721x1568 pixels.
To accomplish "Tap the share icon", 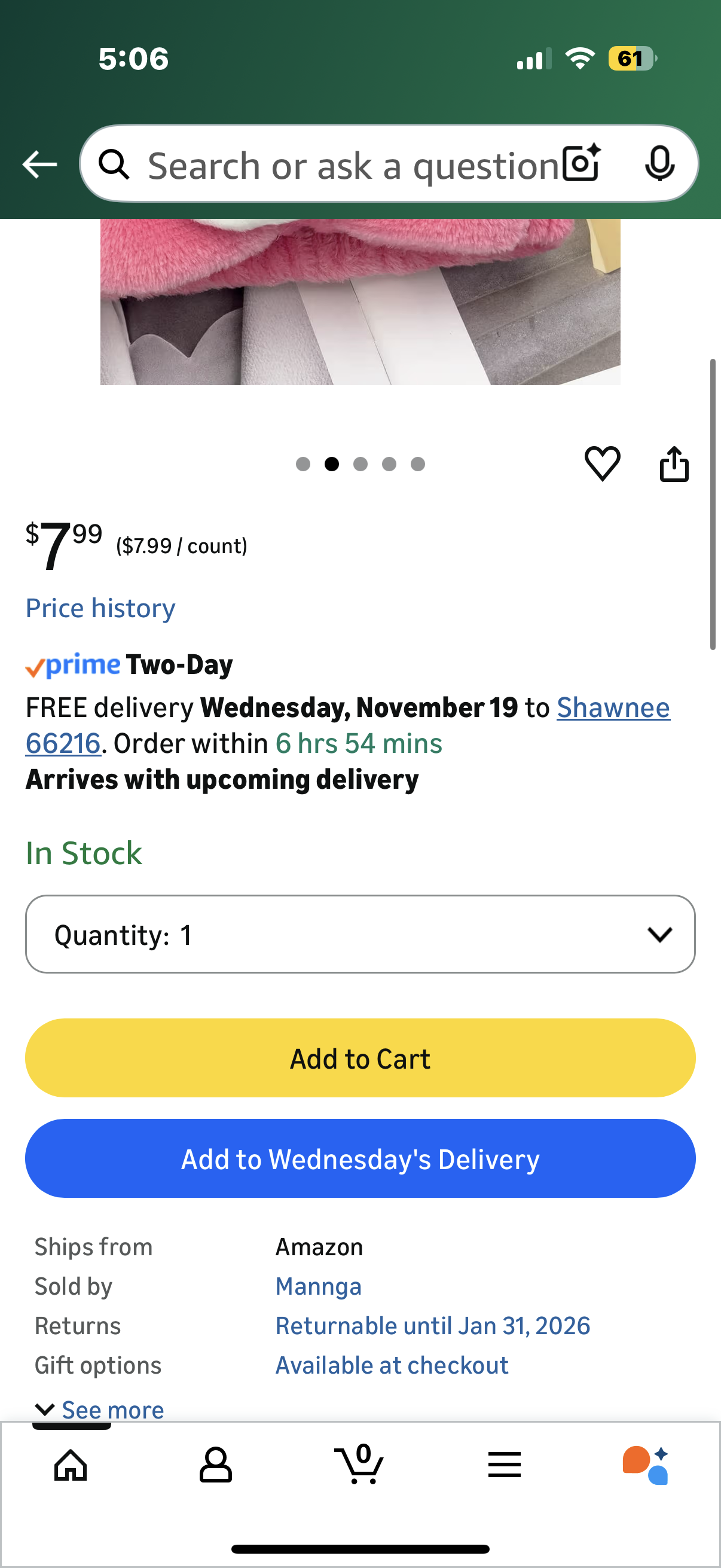I will 674,464.
